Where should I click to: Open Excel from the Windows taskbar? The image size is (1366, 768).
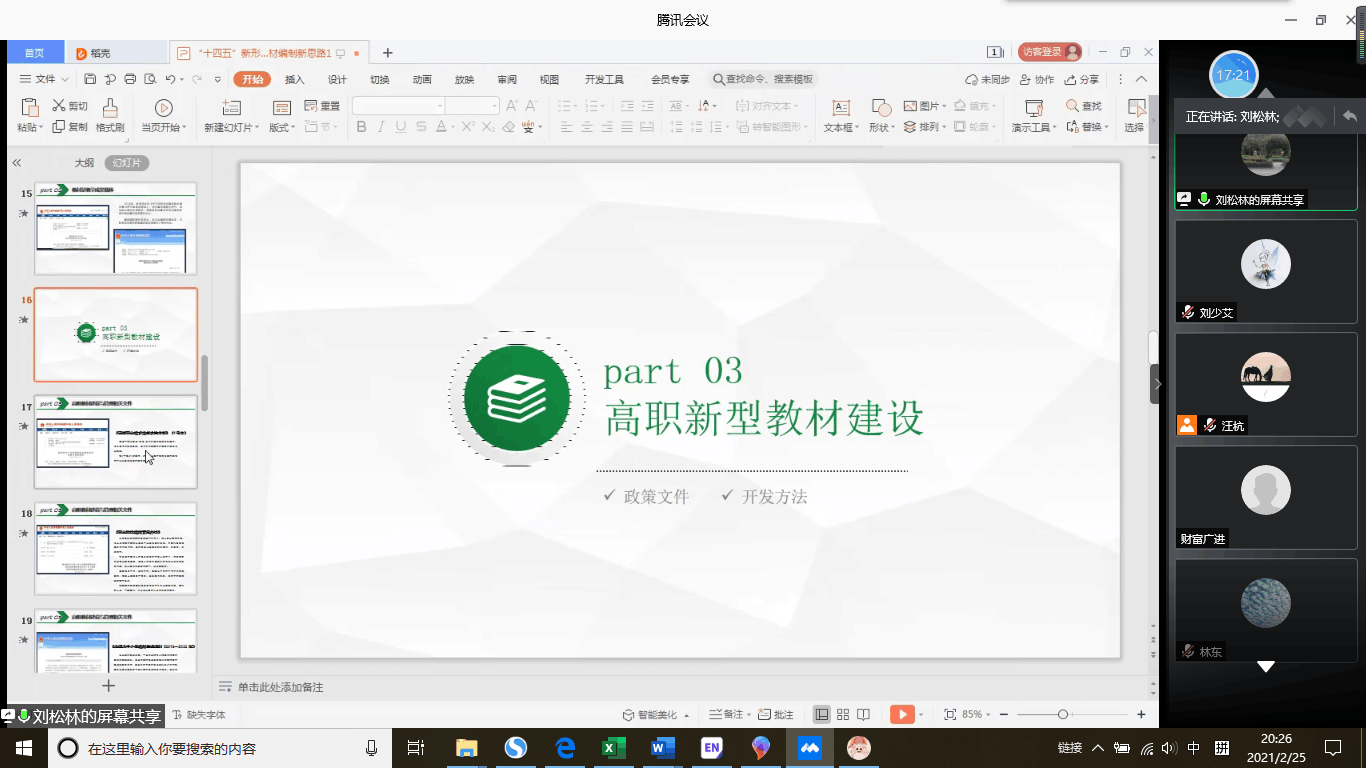point(613,748)
